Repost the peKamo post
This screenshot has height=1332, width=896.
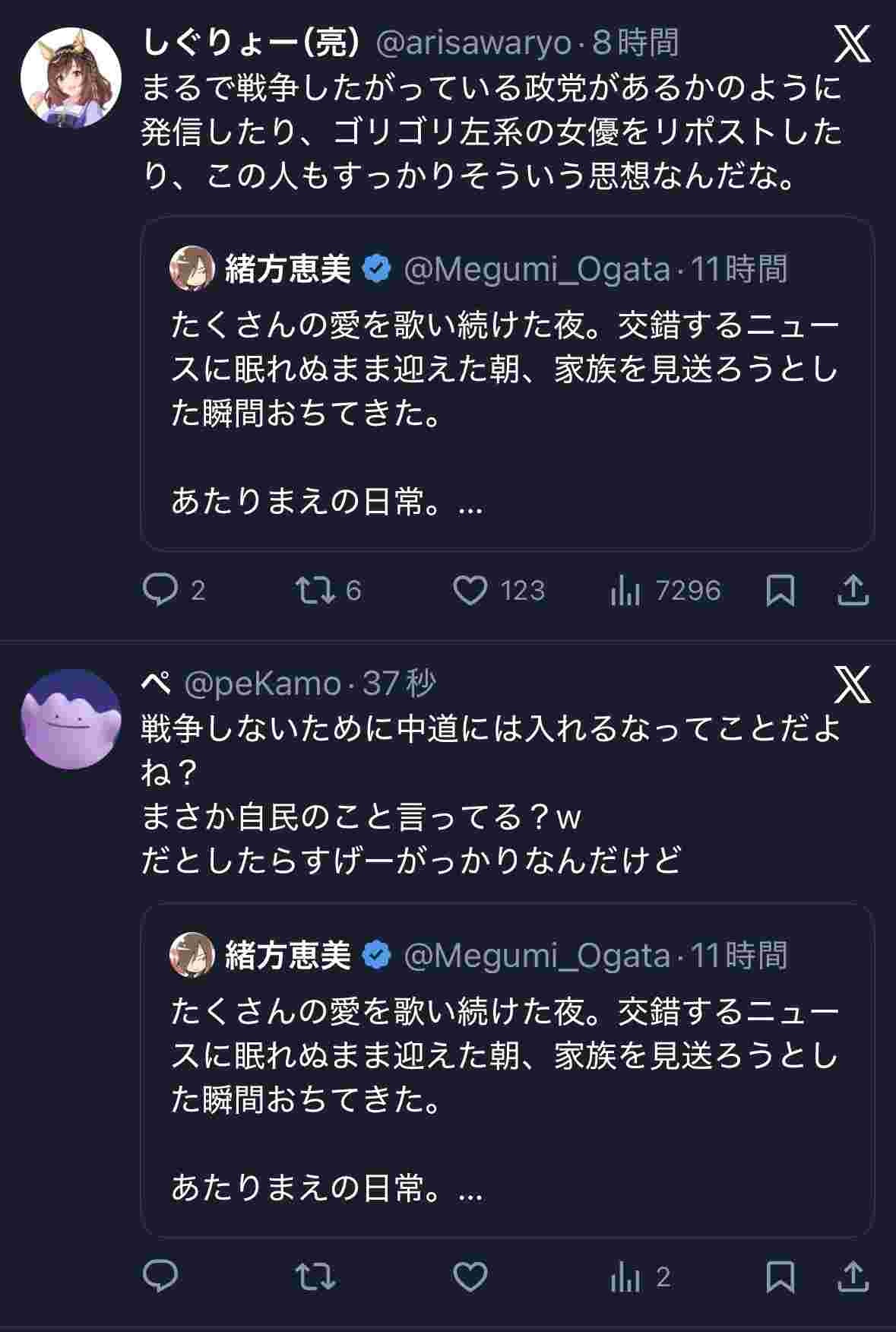(x=315, y=1276)
